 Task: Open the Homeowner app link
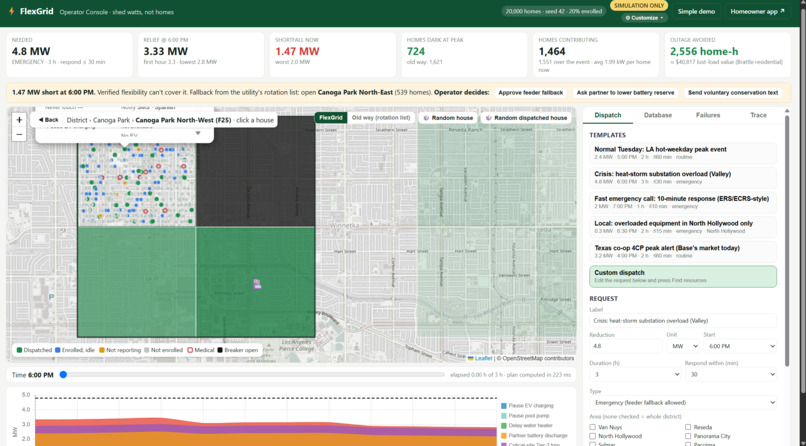pyautogui.click(x=757, y=11)
